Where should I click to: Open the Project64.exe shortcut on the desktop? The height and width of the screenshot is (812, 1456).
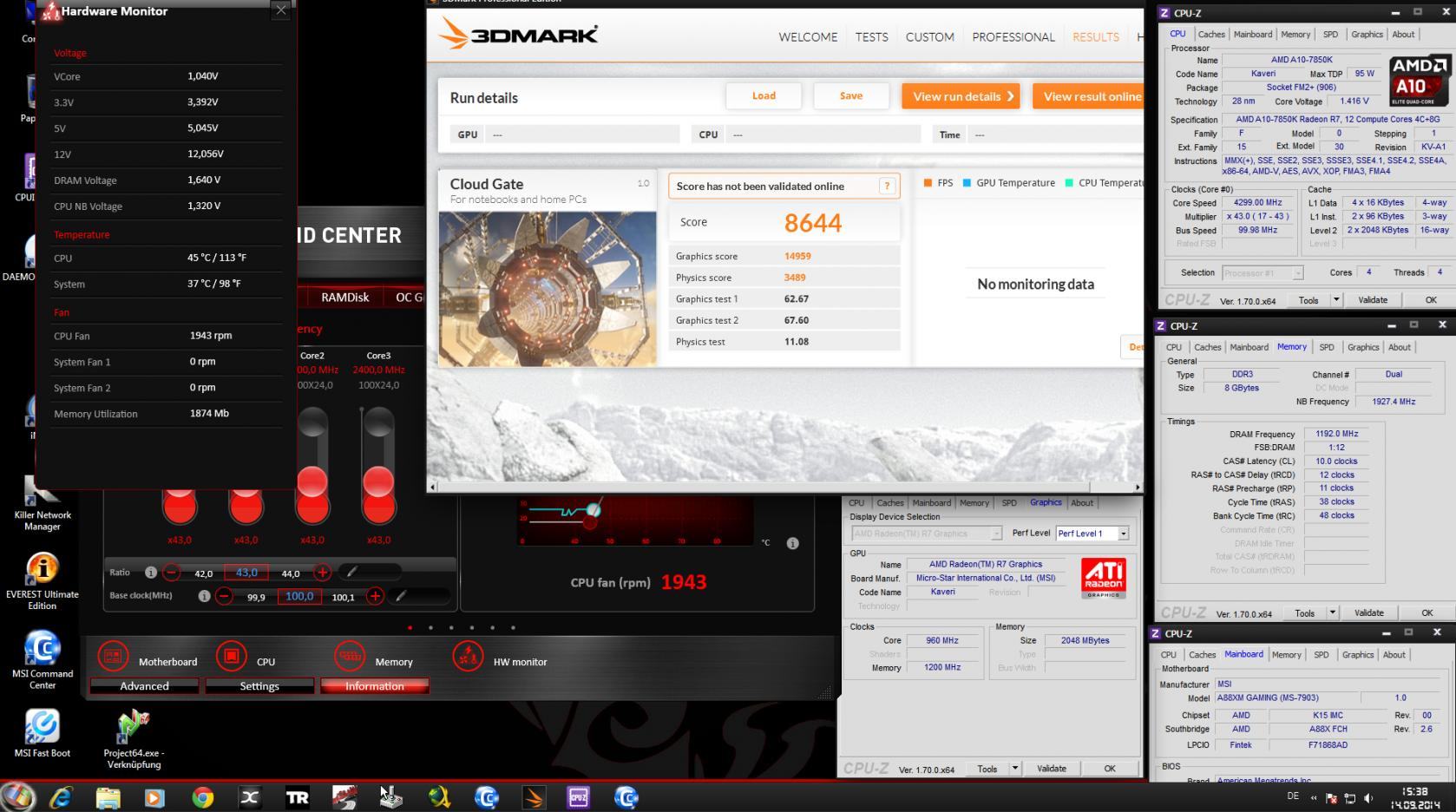134,739
